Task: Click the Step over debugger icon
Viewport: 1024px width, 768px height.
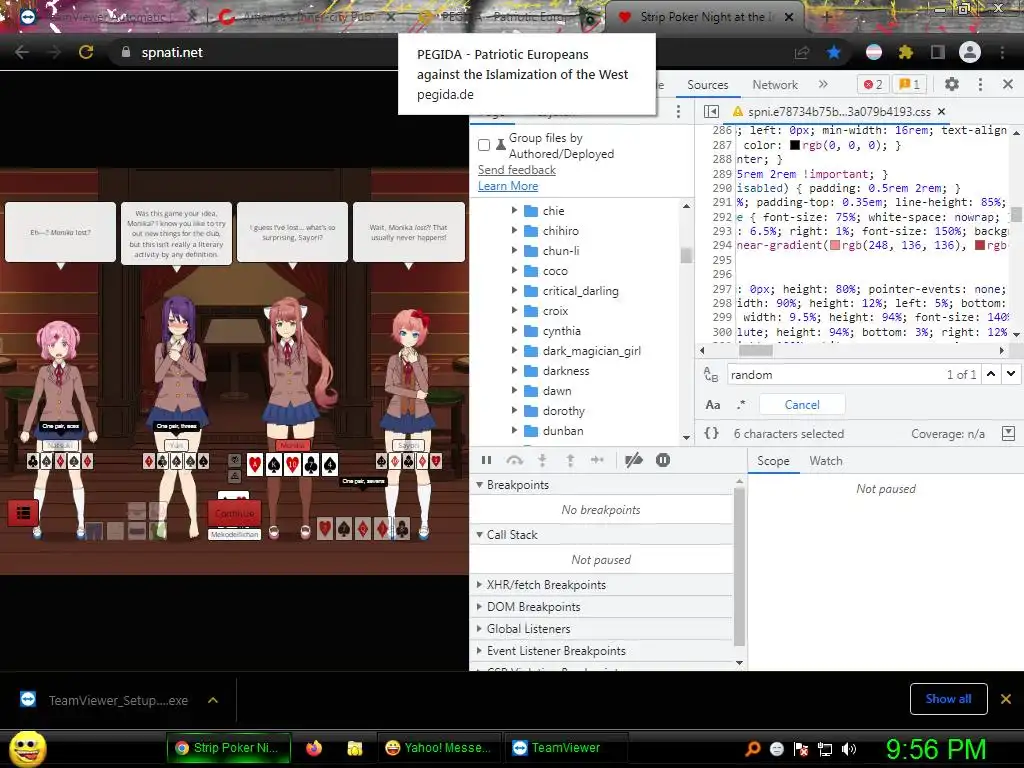Action: click(x=515, y=460)
